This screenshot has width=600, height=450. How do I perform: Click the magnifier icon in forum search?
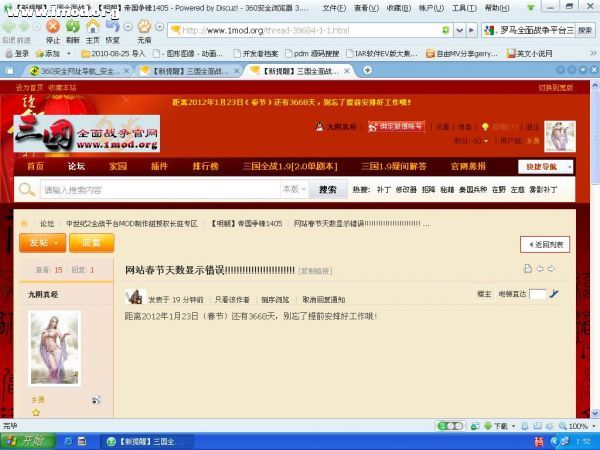point(25,189)
